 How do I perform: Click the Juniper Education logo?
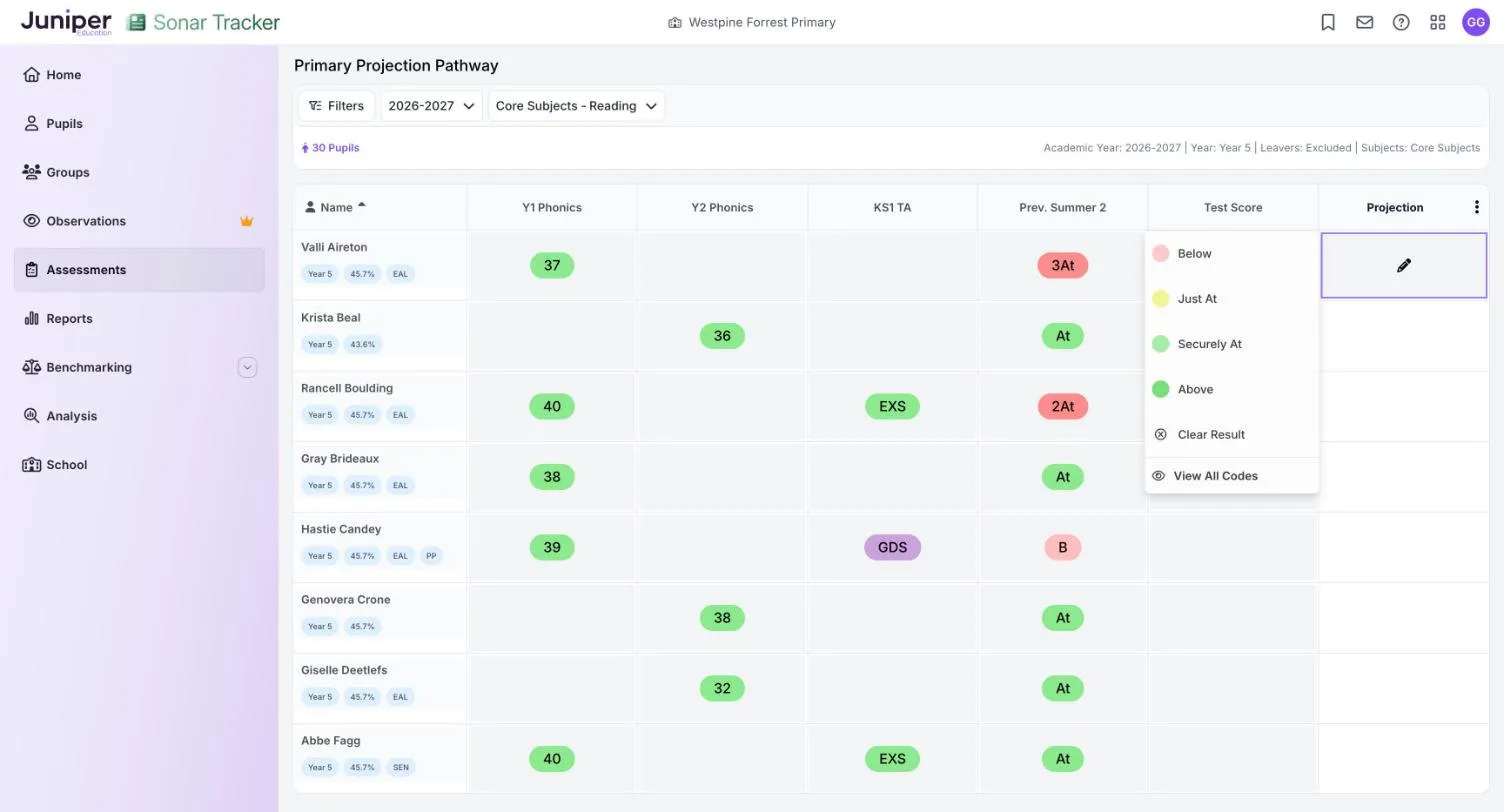tap(66, 22)
